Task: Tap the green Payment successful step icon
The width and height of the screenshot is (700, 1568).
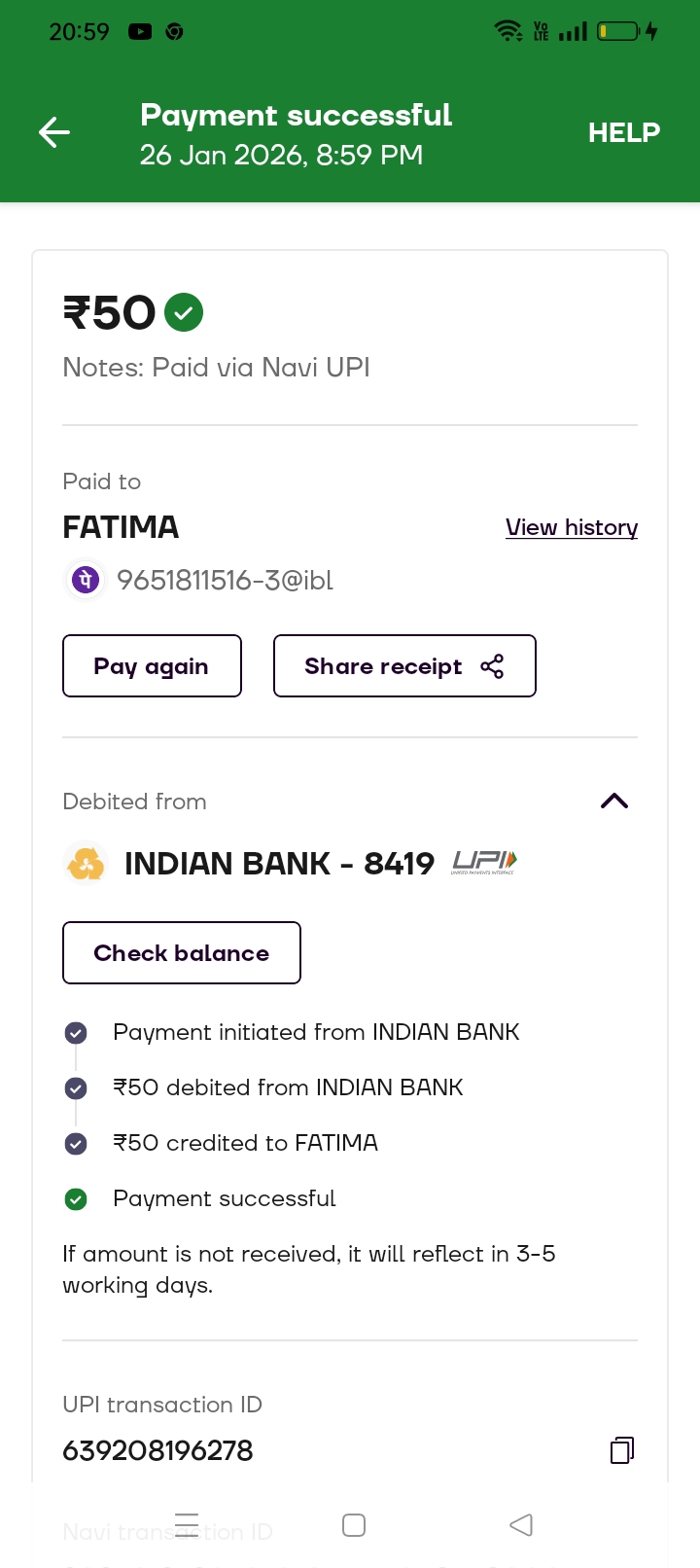Action: [76, 1199]
